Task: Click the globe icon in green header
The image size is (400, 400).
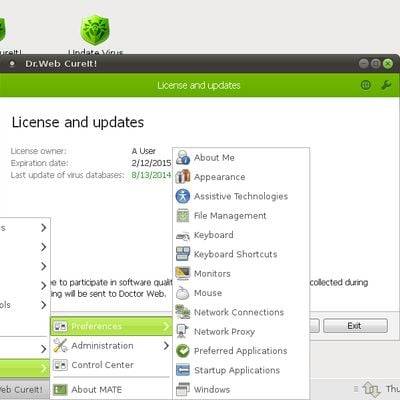Action: pos(366,85)
